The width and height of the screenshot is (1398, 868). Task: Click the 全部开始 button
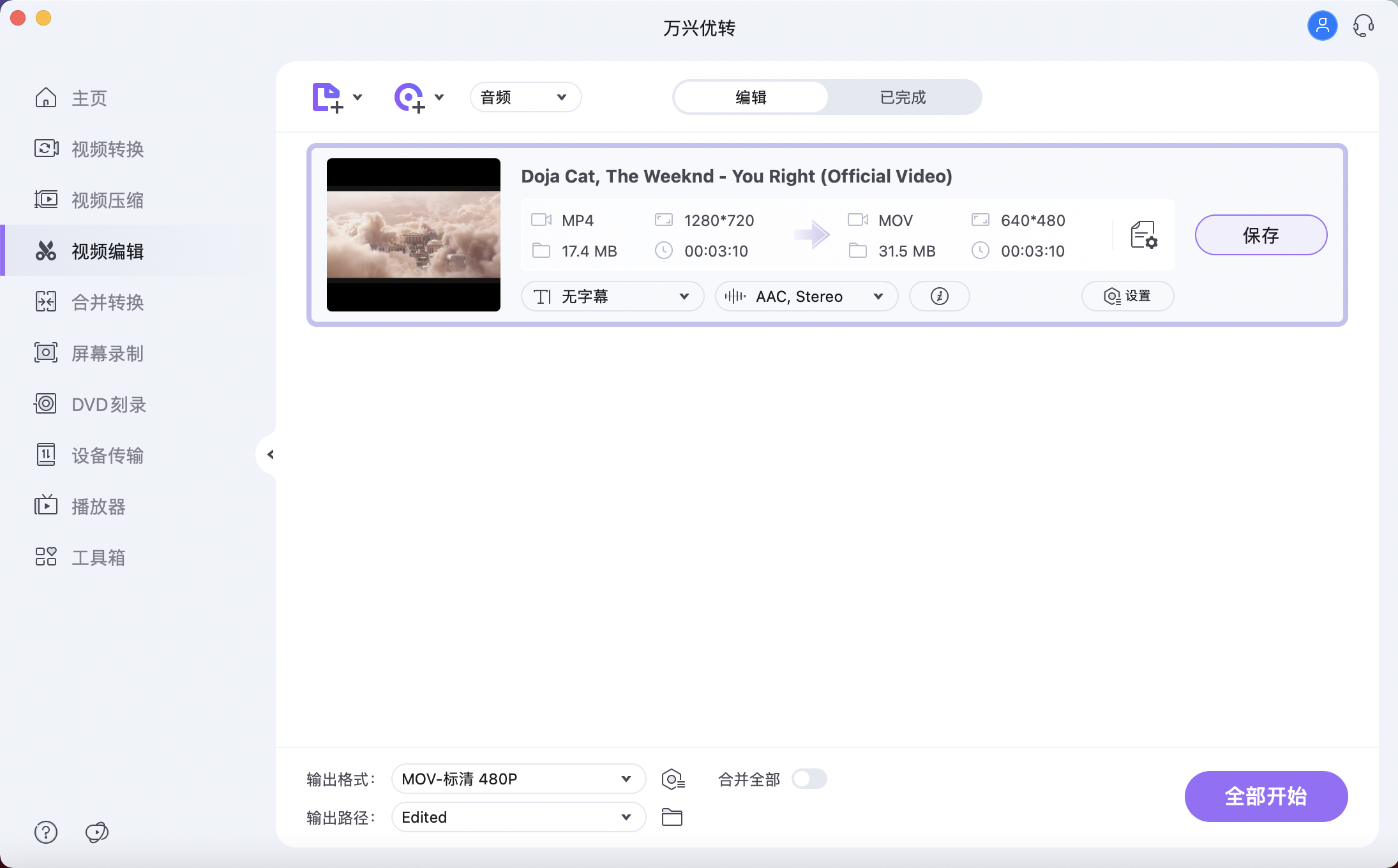(1266, 796)
